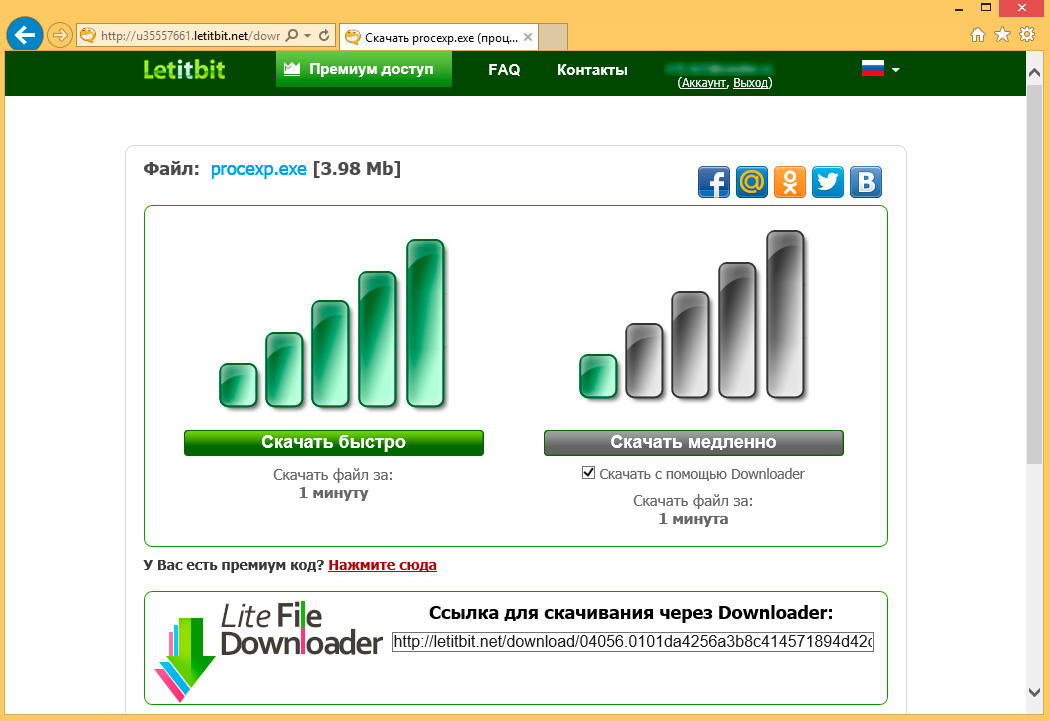The width and height of the screenshot is (1050, 721).
Task: Click the 'Скачать быстро' button
Action: point(333,443)
